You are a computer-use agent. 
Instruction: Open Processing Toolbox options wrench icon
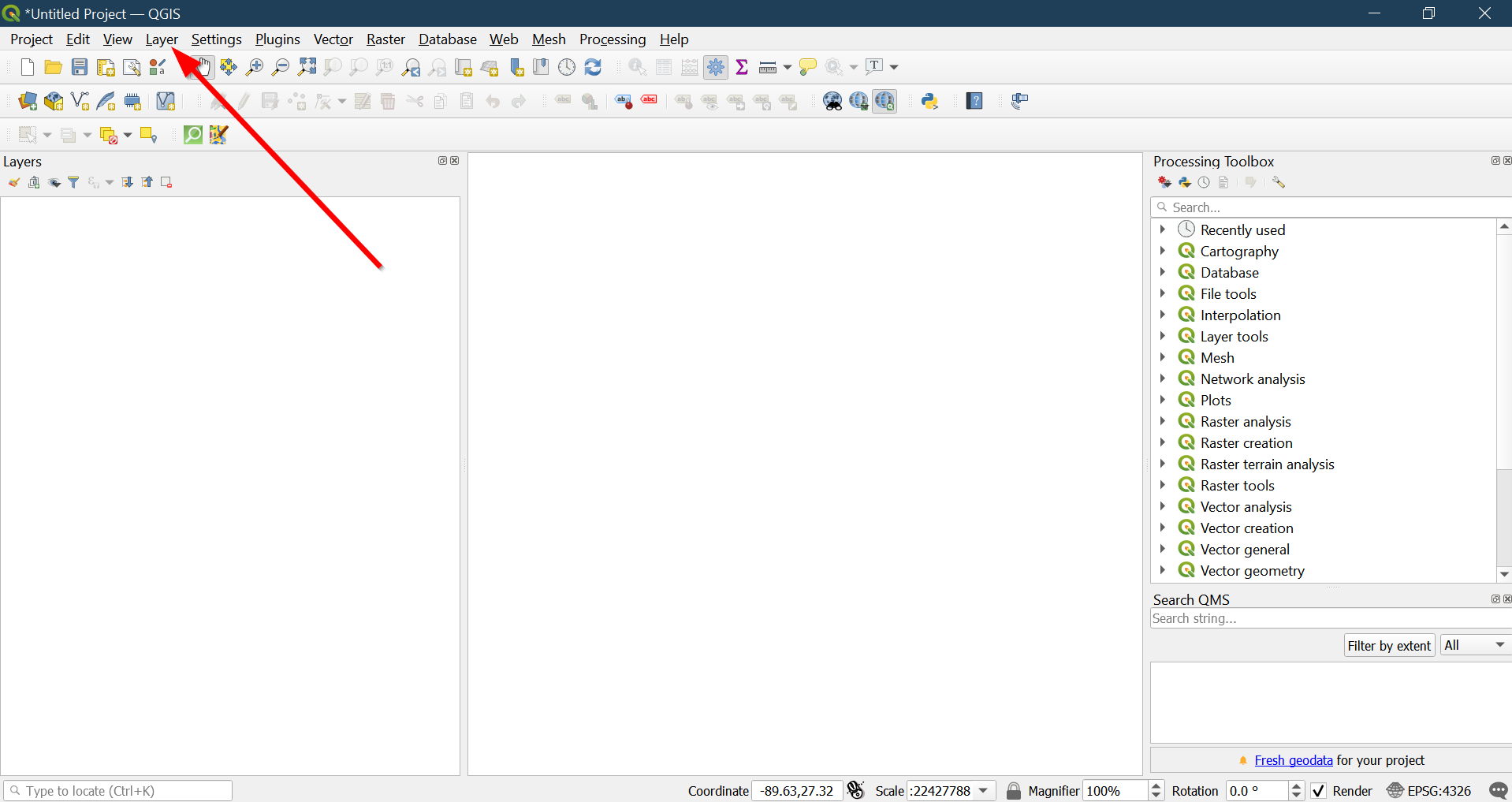click(1278, 182)
